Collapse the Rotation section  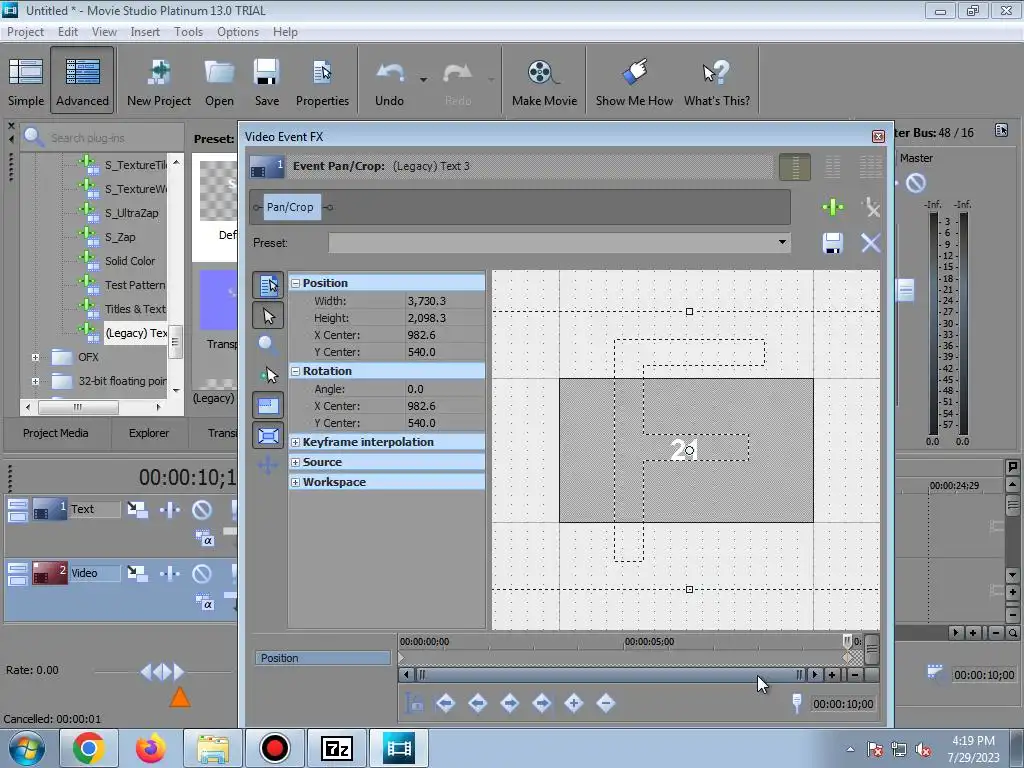click(x=295, y=371)
